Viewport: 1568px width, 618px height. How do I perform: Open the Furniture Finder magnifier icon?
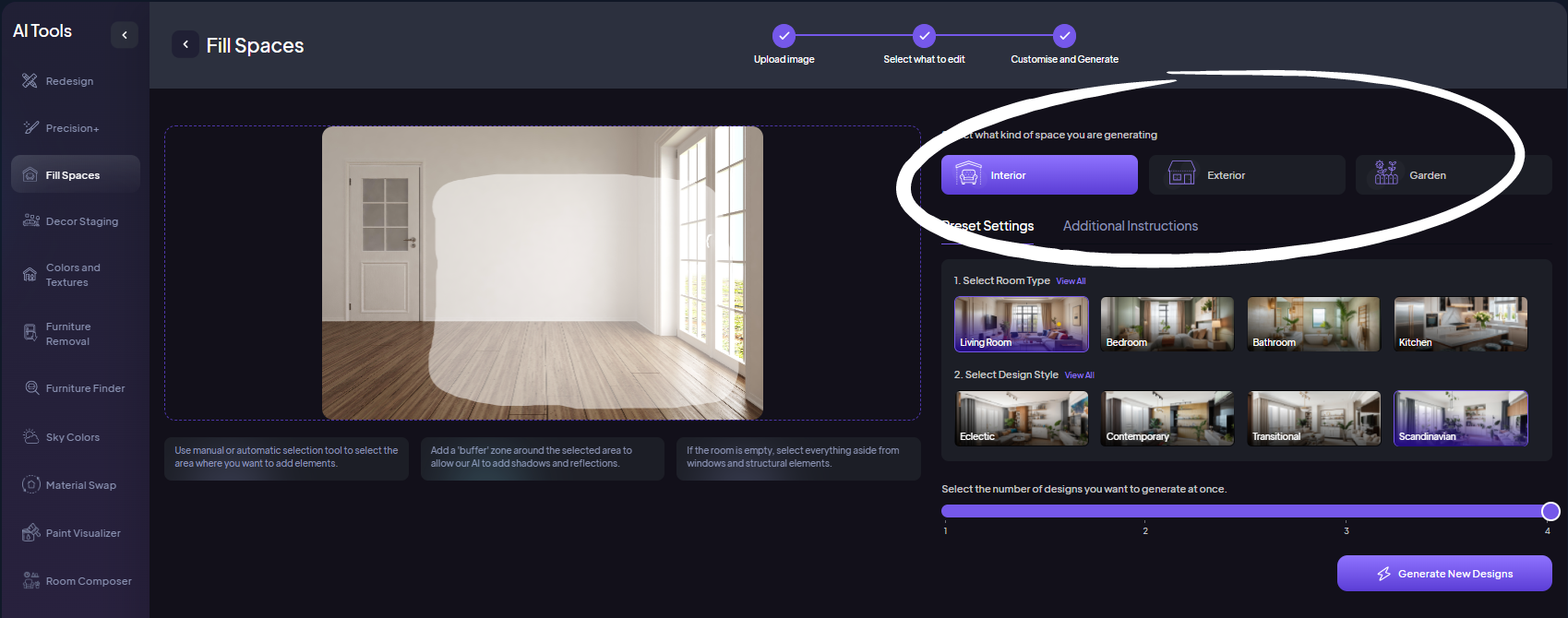point(31,388)
